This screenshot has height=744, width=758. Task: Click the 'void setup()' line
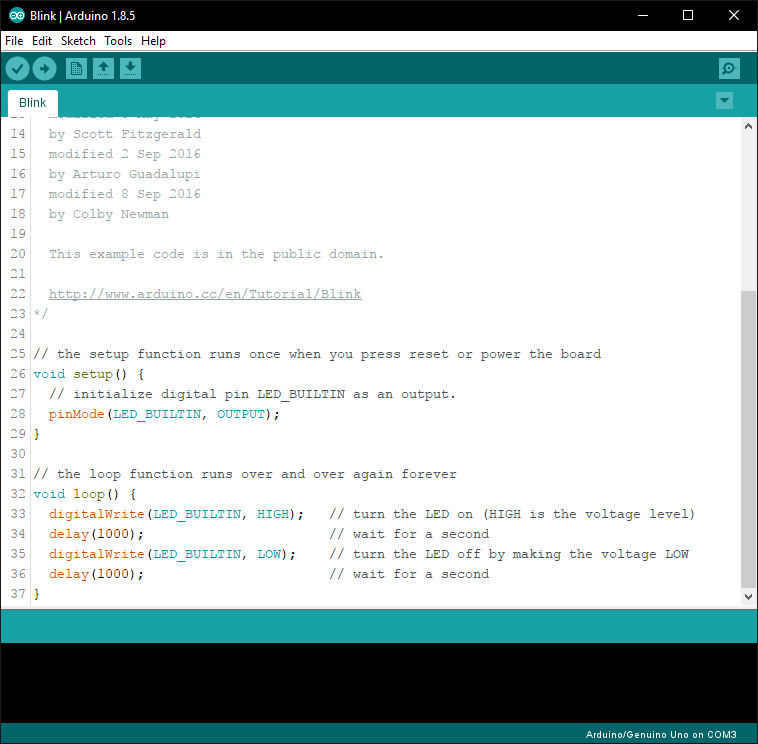(x=88, y=374)
